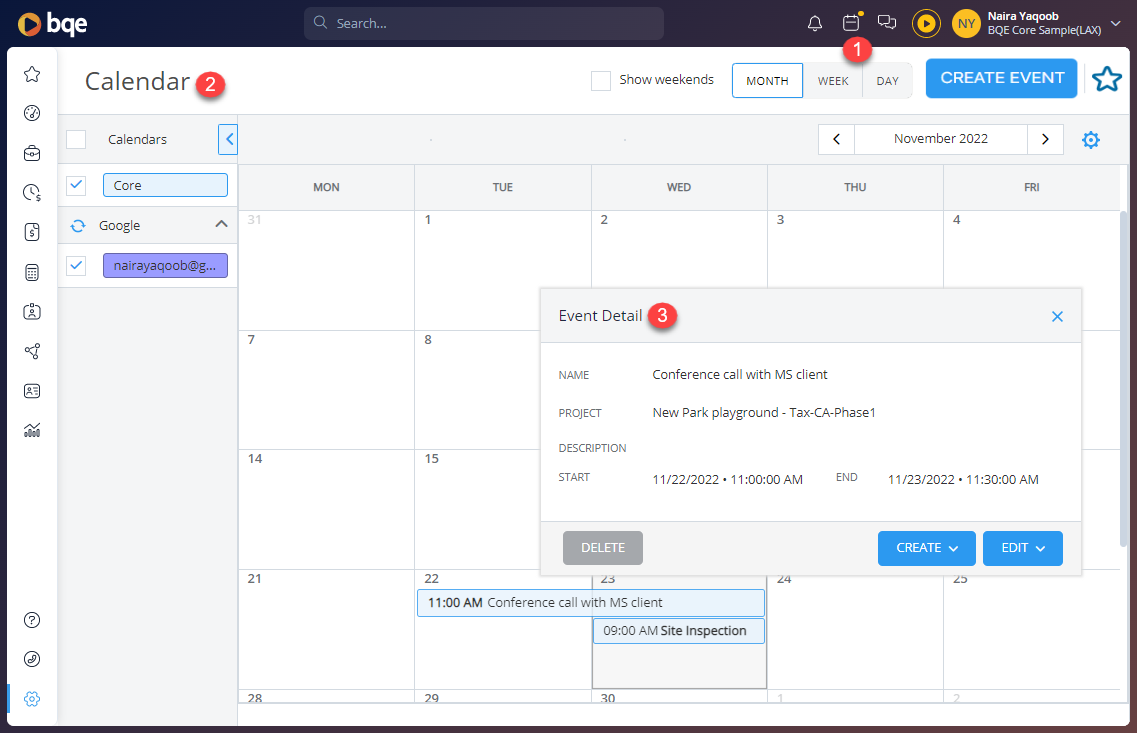The width and height of the screenshot is (1137, 733).
Task: Click the NY user avatar
Action: [966, 23]
